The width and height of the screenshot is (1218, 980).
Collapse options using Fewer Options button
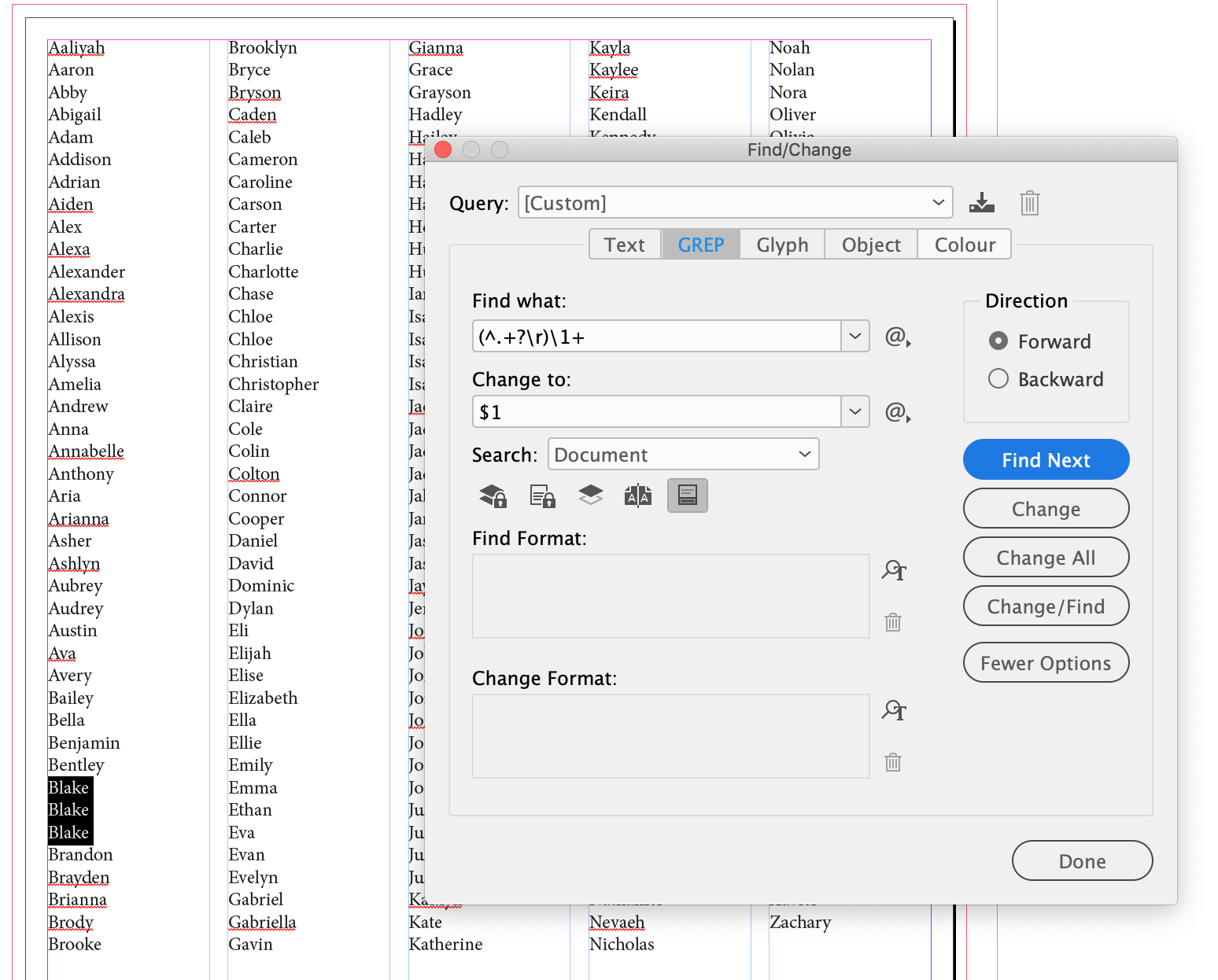(x=1046, y=662)
